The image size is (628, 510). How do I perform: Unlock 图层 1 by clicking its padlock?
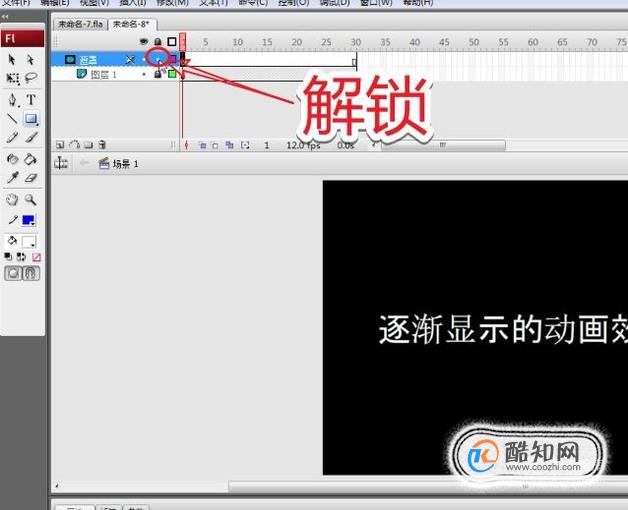pyautogui.click(x=158, y=74)
